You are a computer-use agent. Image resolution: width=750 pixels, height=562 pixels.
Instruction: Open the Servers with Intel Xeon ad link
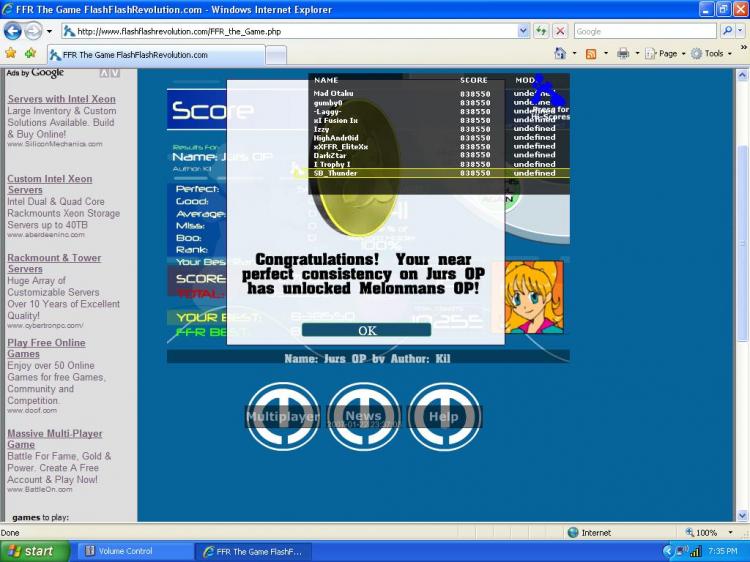tap(61, 99)
